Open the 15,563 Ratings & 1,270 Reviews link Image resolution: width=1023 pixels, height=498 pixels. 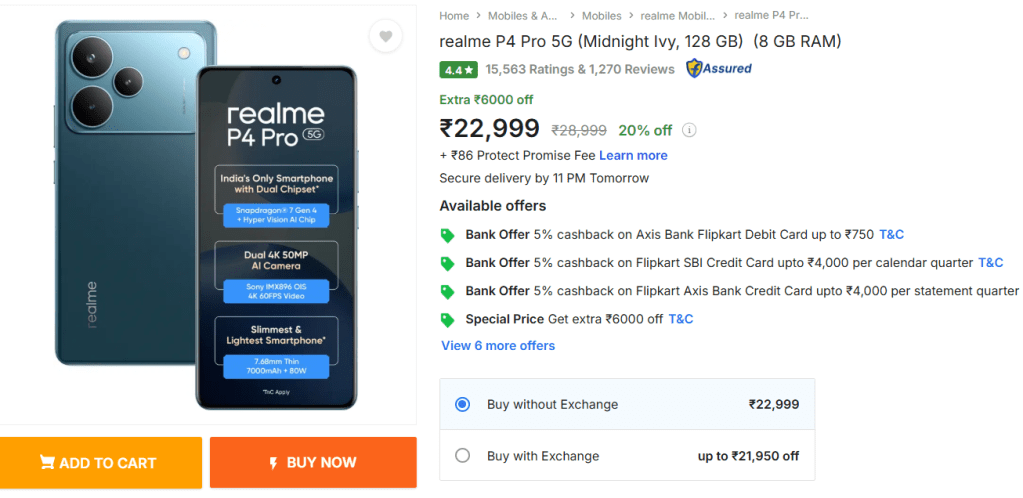580,69
